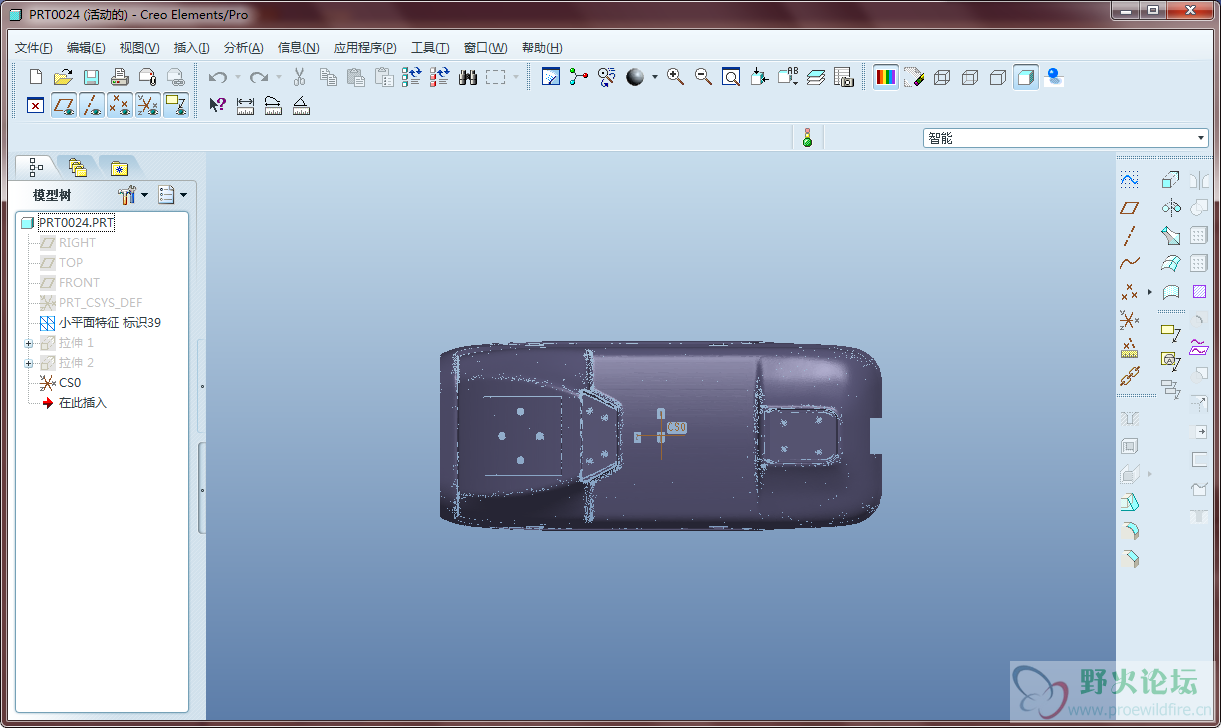Open the 分析(A) menu
Image resolution: width=1221 pixels, height=728 pixels.
[x=243, y=48]
